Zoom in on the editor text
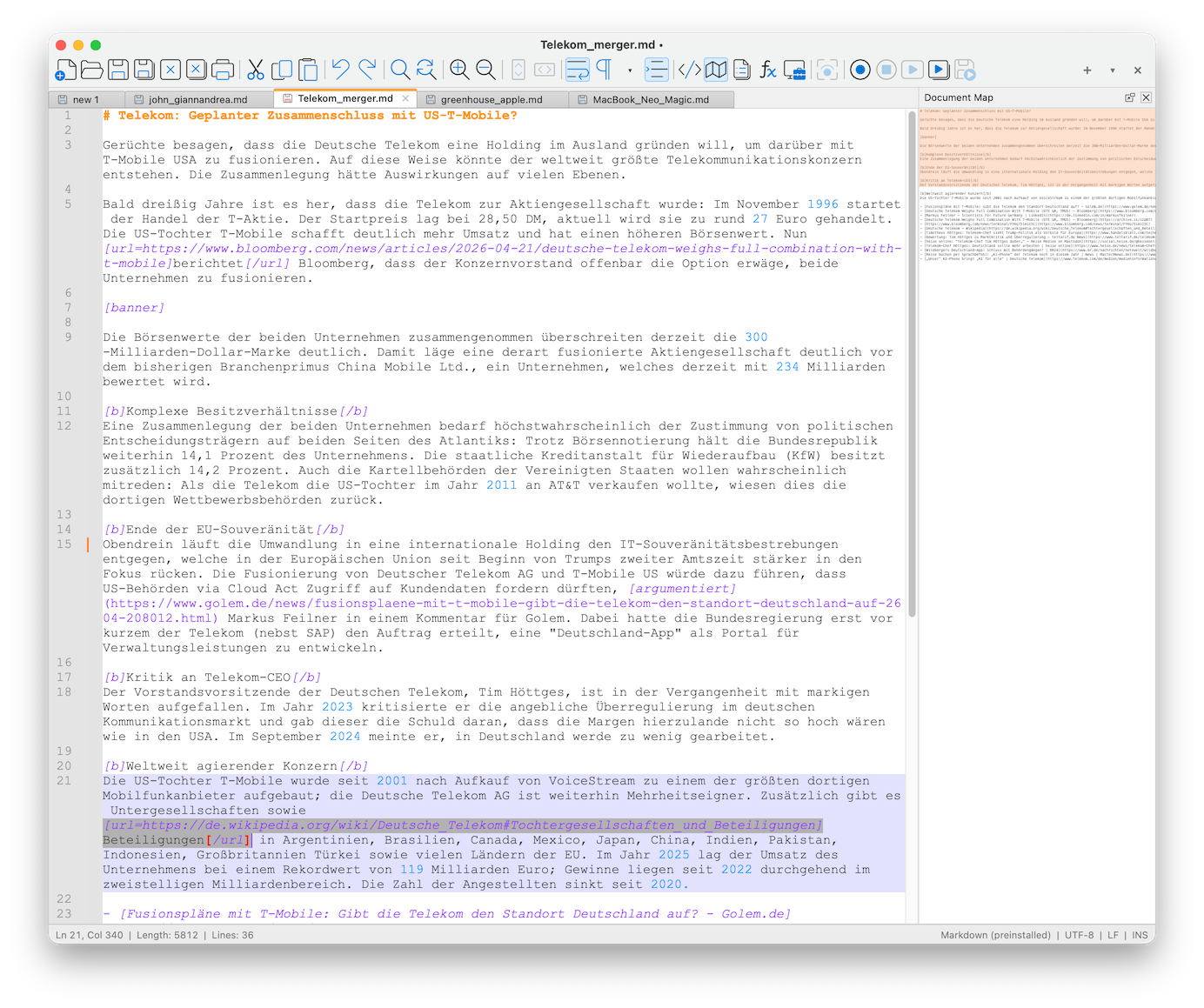The height and width of the screenshot is (1008, 1204). point(458,70)
